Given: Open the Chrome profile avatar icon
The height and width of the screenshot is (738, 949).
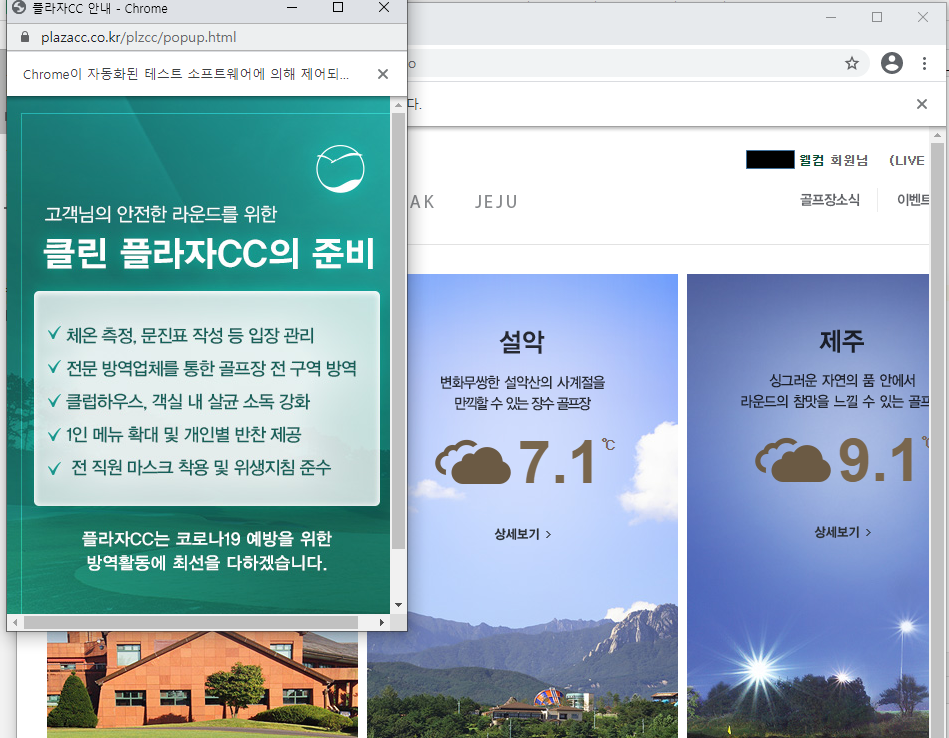Looking at the screenshot, I should [892, 63].
